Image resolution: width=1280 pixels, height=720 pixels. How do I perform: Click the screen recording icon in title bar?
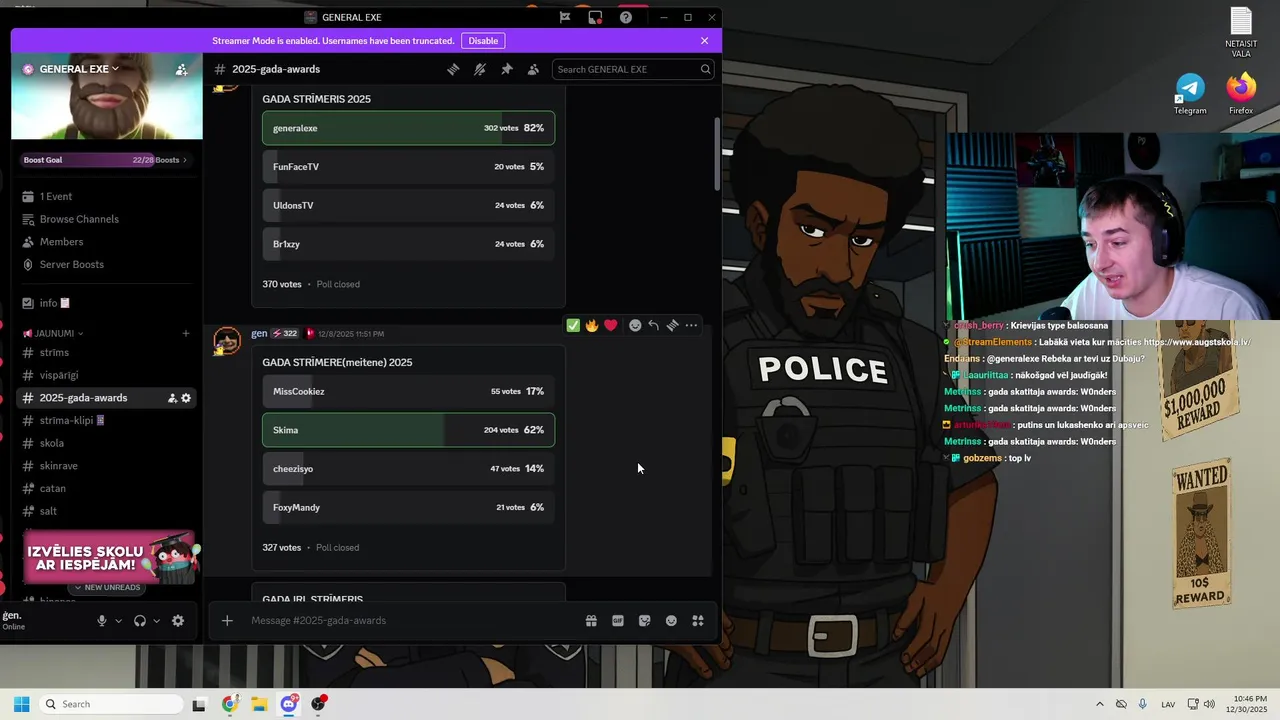point(595,17)
